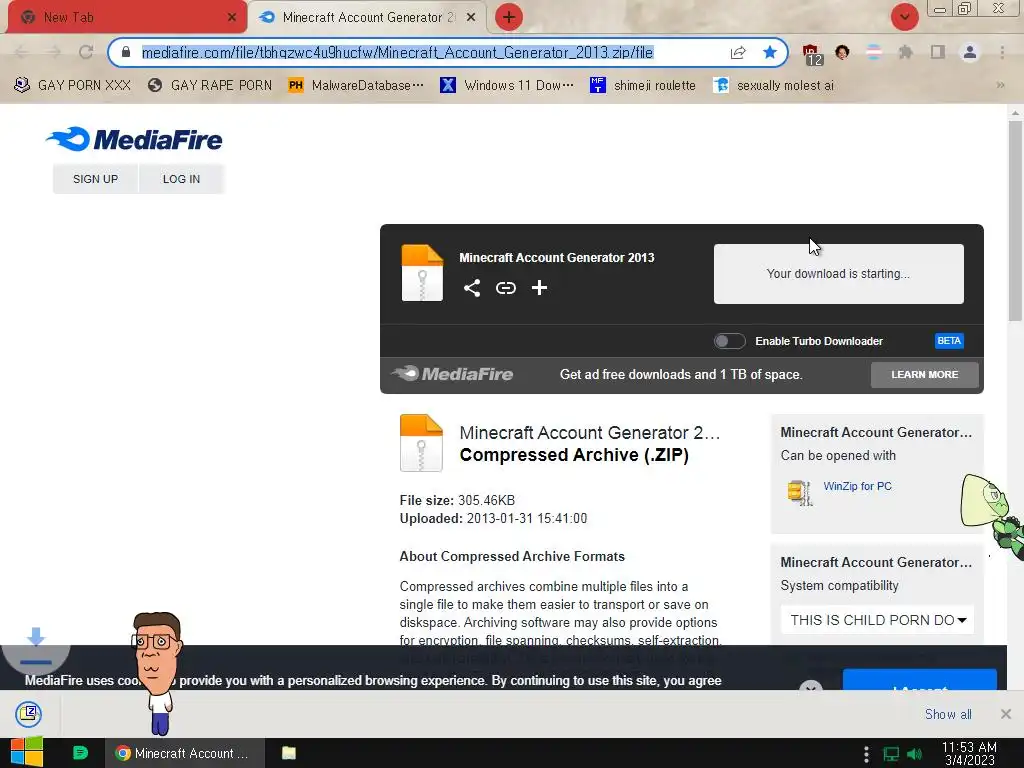Click the bookmark star icon

770,52
